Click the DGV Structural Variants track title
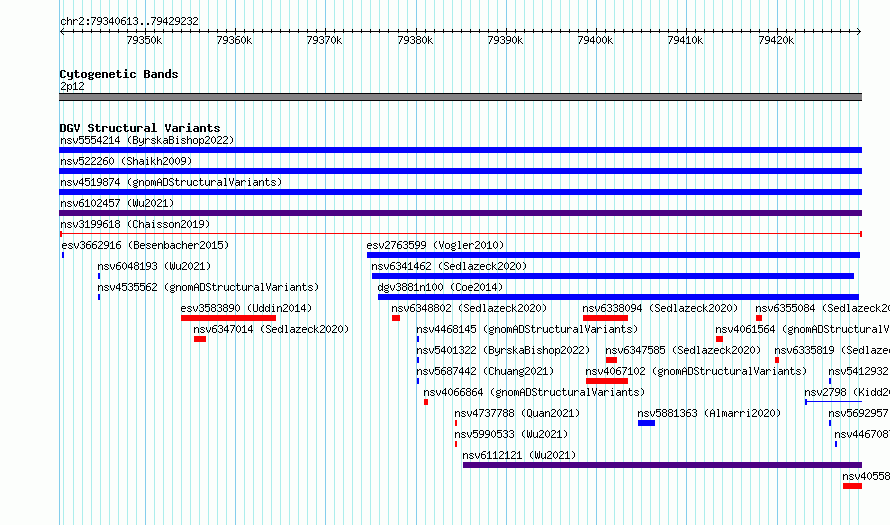Screen dimensions: 890x525 tap(140, 128)
